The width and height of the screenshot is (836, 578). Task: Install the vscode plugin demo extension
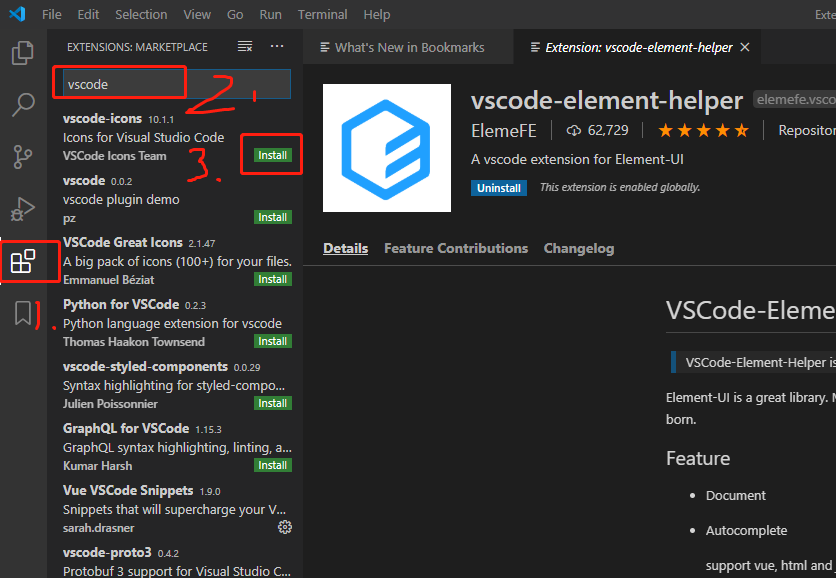coord(272,217)
